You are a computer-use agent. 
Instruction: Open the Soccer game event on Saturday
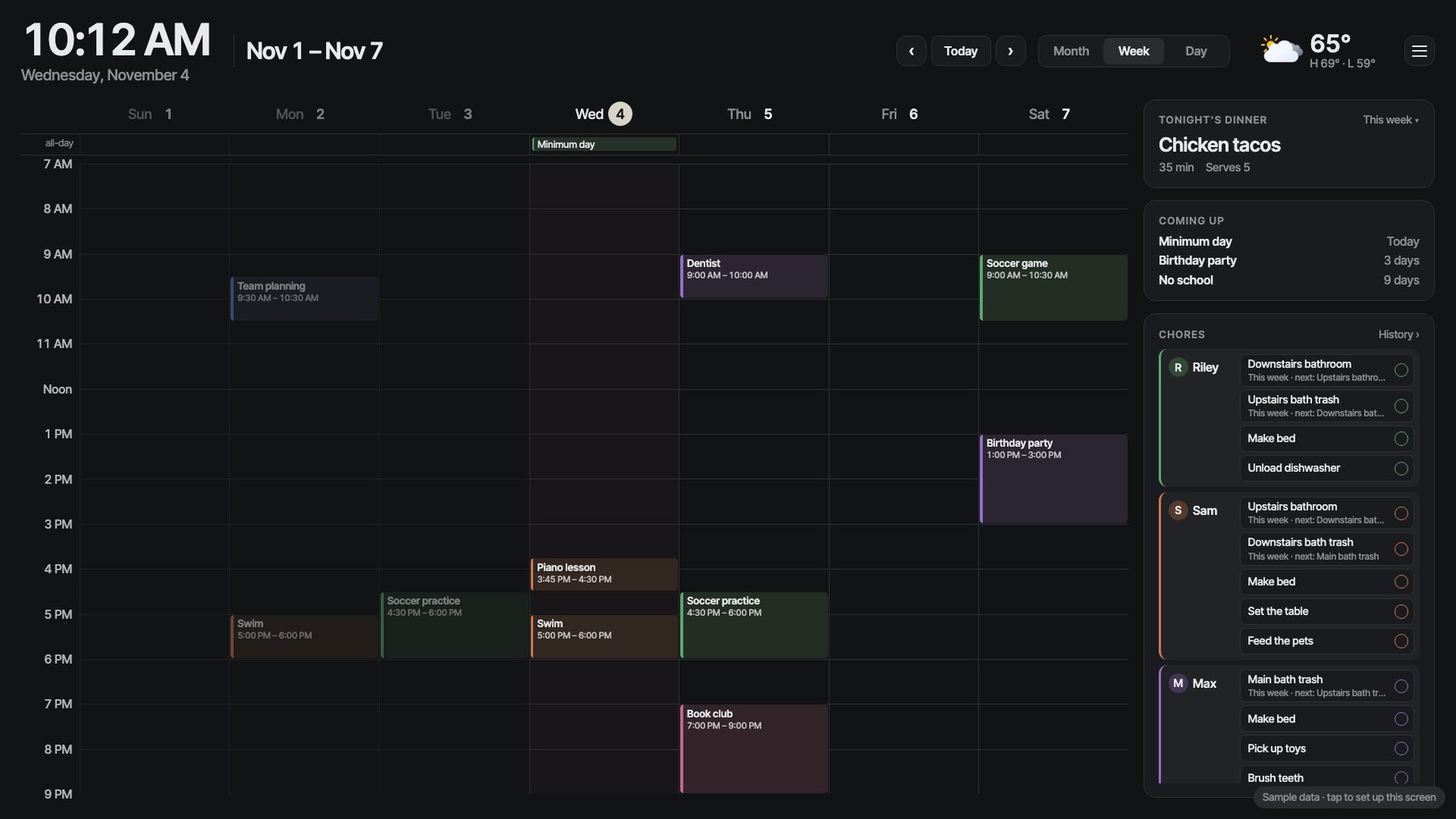(x=1053, y=288)
